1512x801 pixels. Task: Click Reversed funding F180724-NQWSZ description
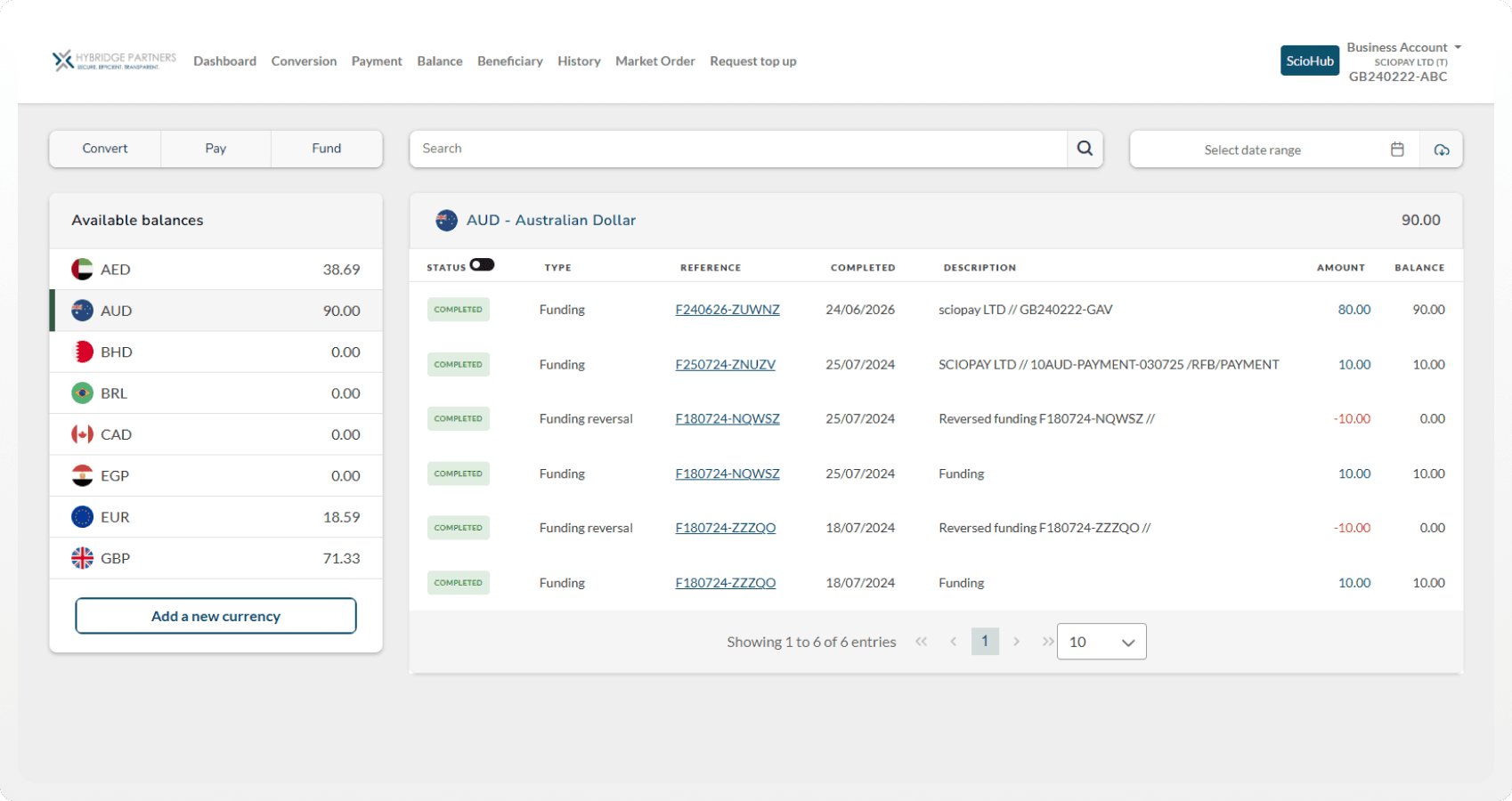click(1046, 418)
